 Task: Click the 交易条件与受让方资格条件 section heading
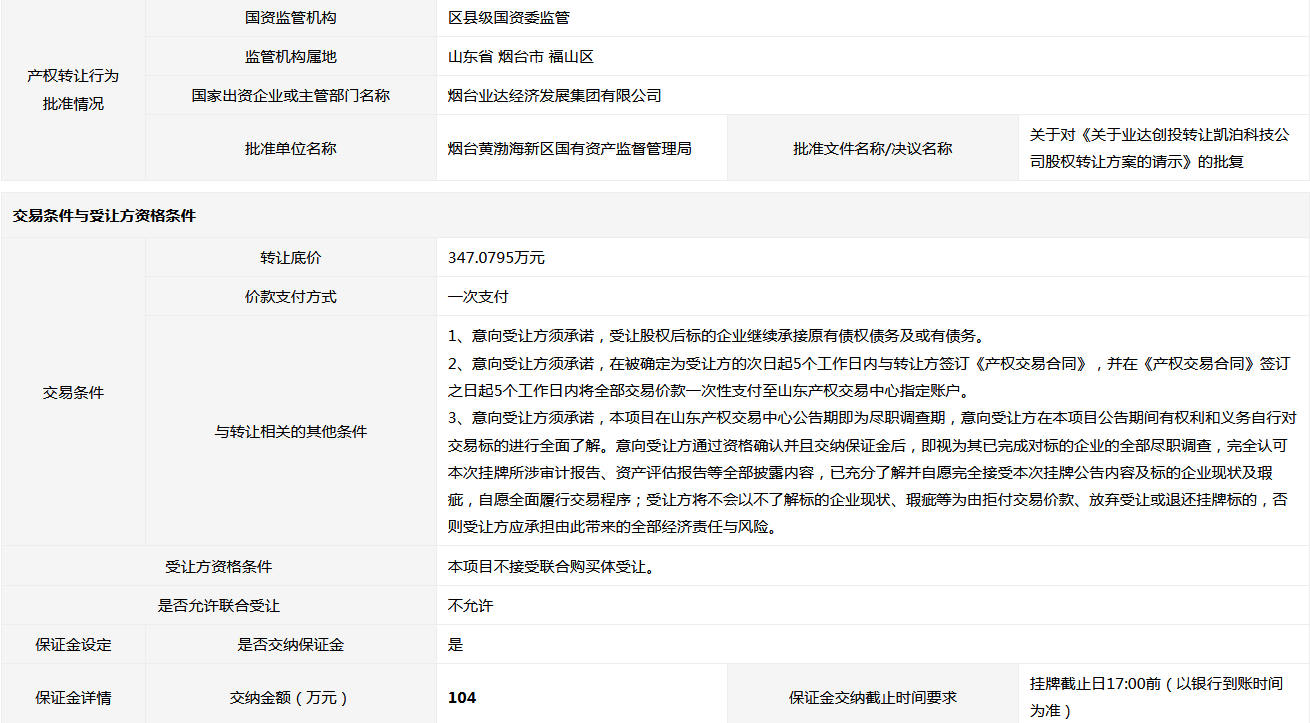tap(104, 216)
